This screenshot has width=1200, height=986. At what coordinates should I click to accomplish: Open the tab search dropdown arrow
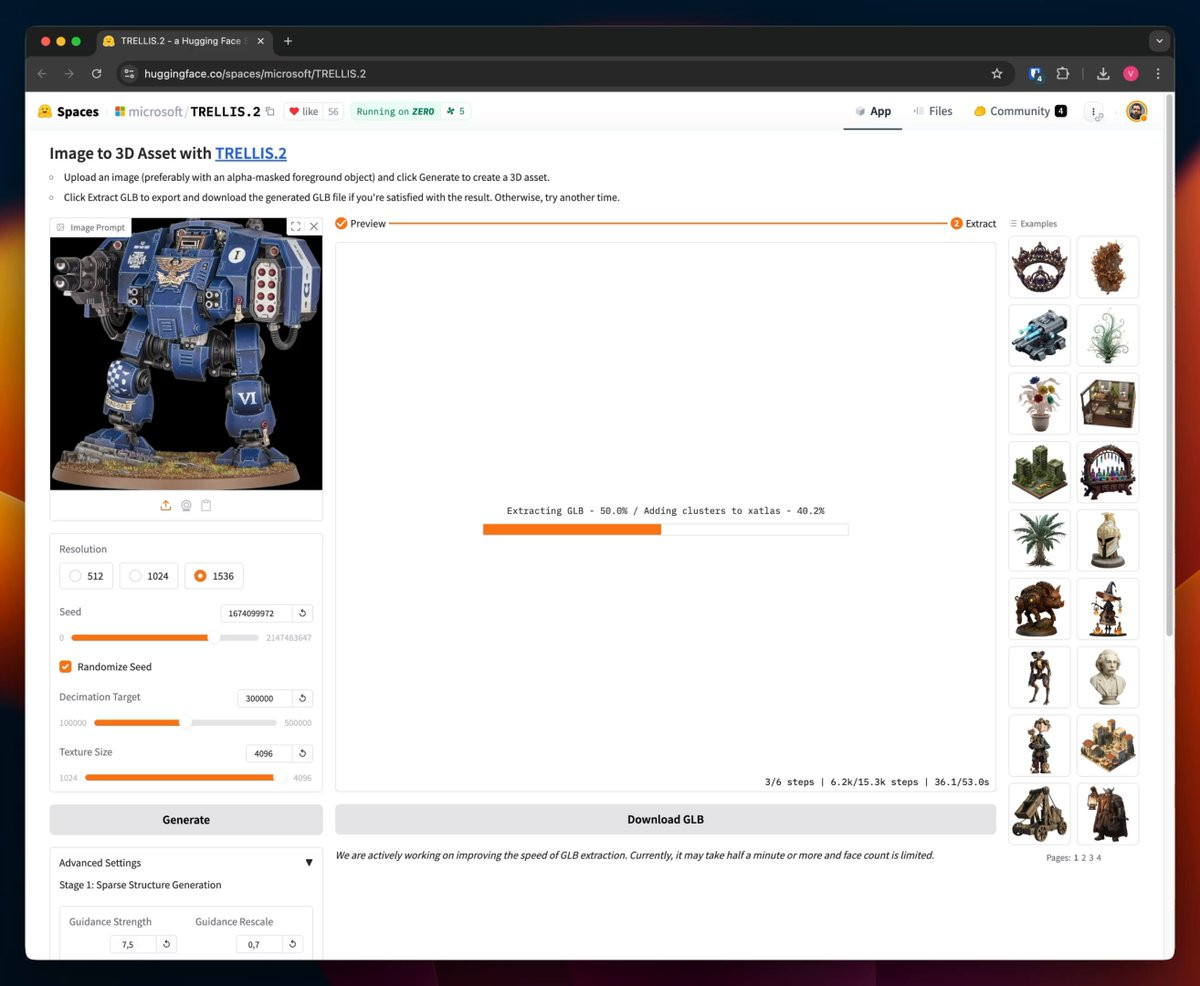click(x=1159, y=41)
